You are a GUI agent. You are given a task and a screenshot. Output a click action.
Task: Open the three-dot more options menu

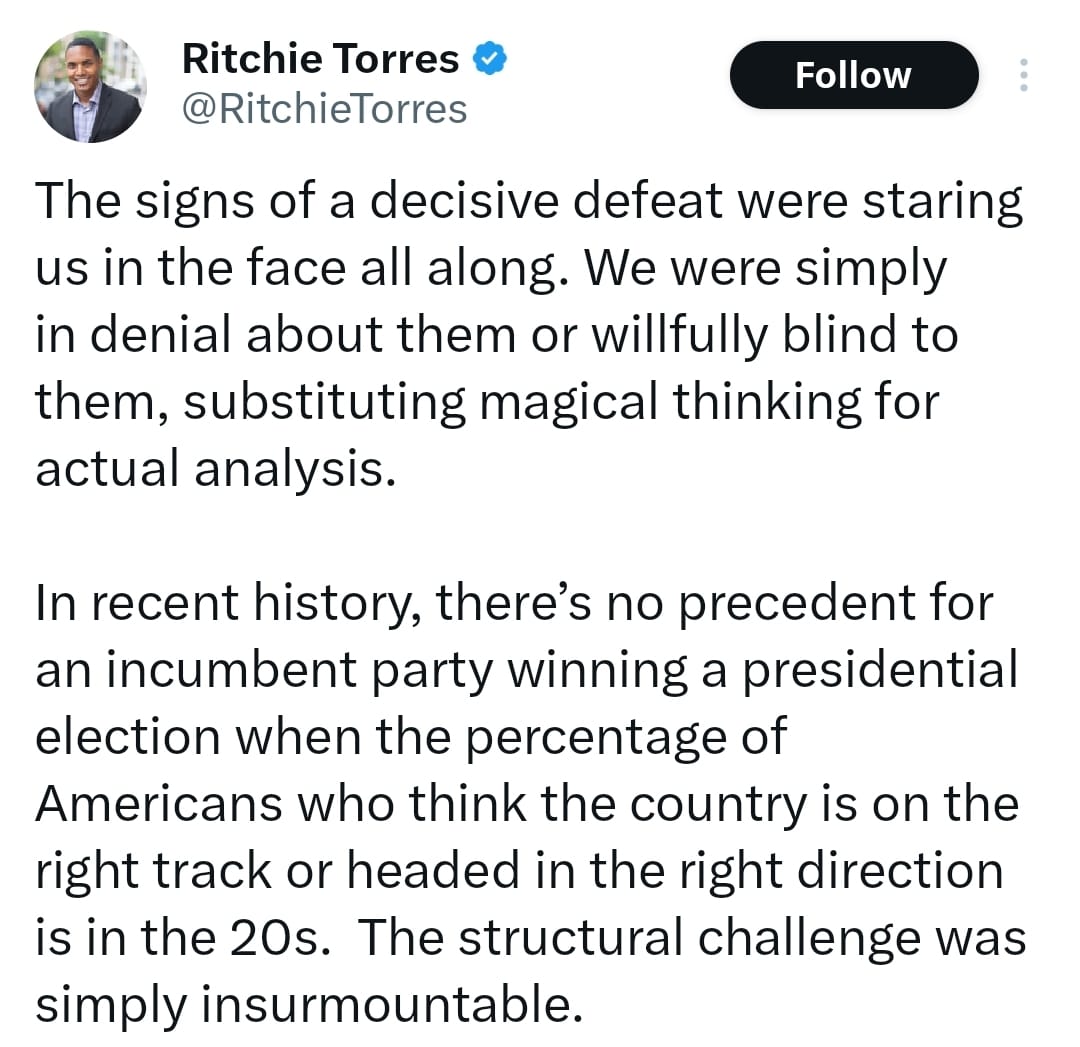[x=1022, y=75]
